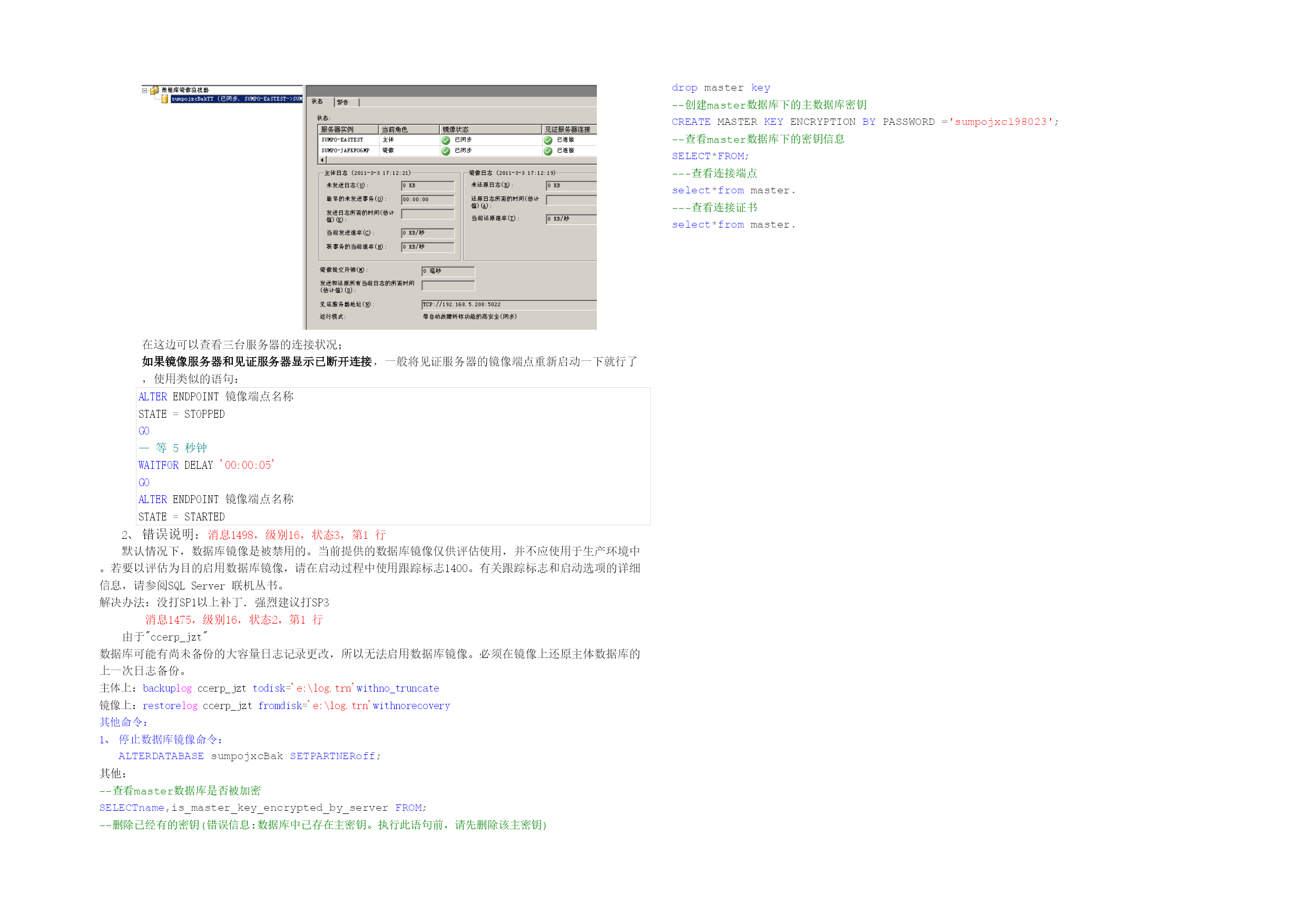Click the STATE = STARTED line

[x=182, y=516]
